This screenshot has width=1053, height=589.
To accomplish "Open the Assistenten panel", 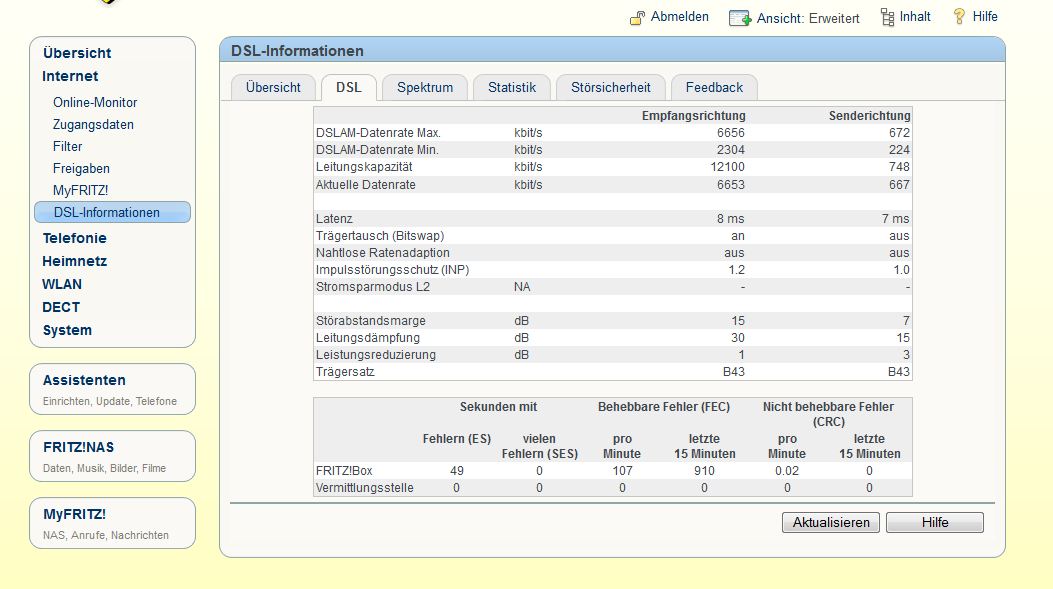I will click(112, 390).
